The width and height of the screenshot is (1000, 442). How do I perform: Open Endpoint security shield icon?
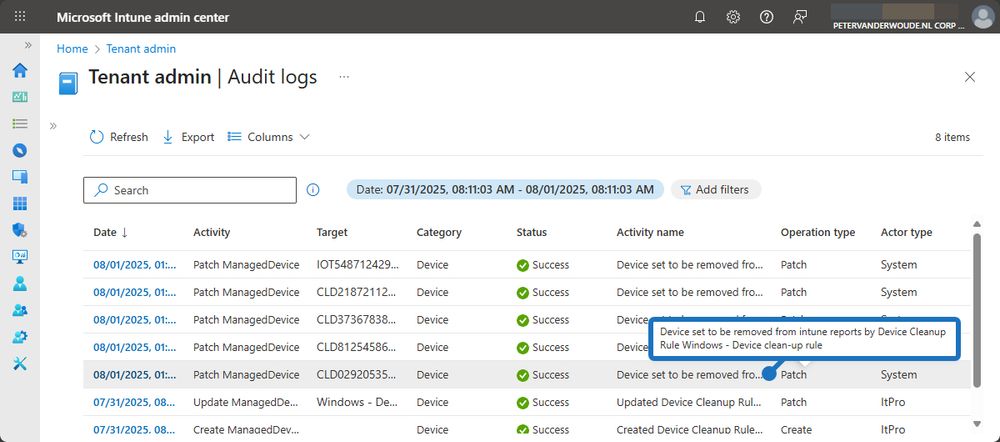[20, 230]
